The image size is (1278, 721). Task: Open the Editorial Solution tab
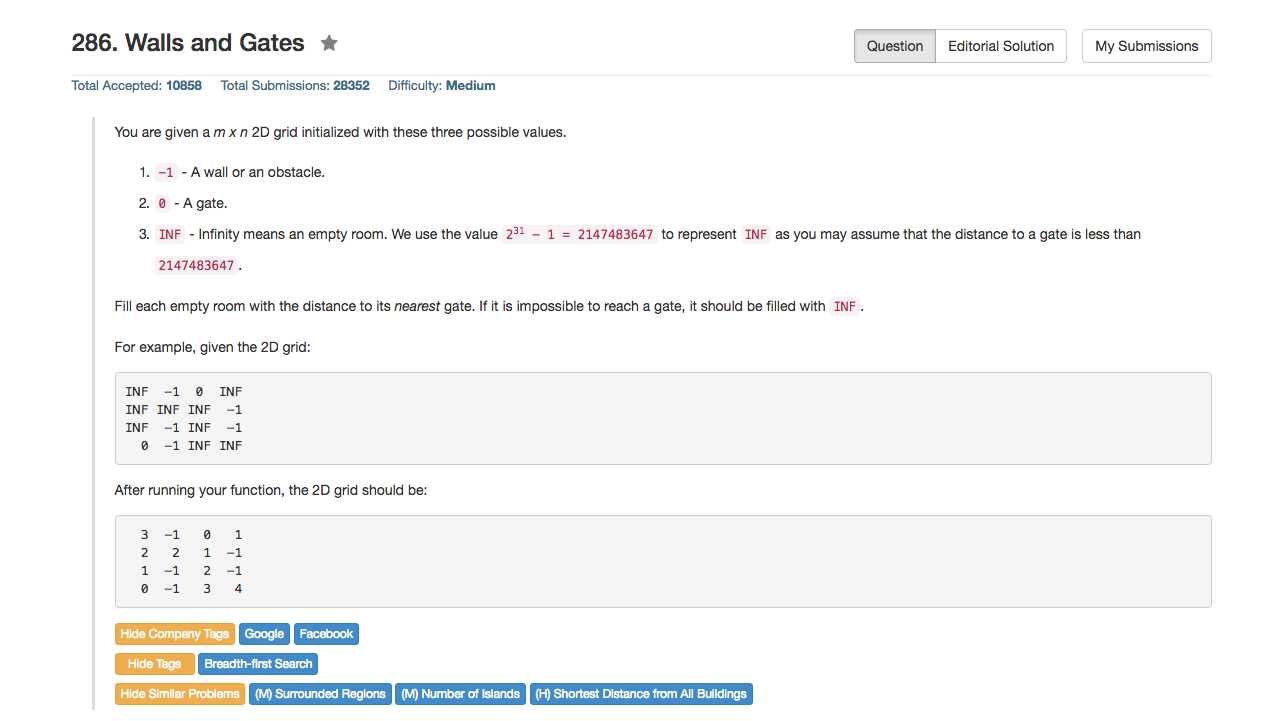tap(1001, 46)
